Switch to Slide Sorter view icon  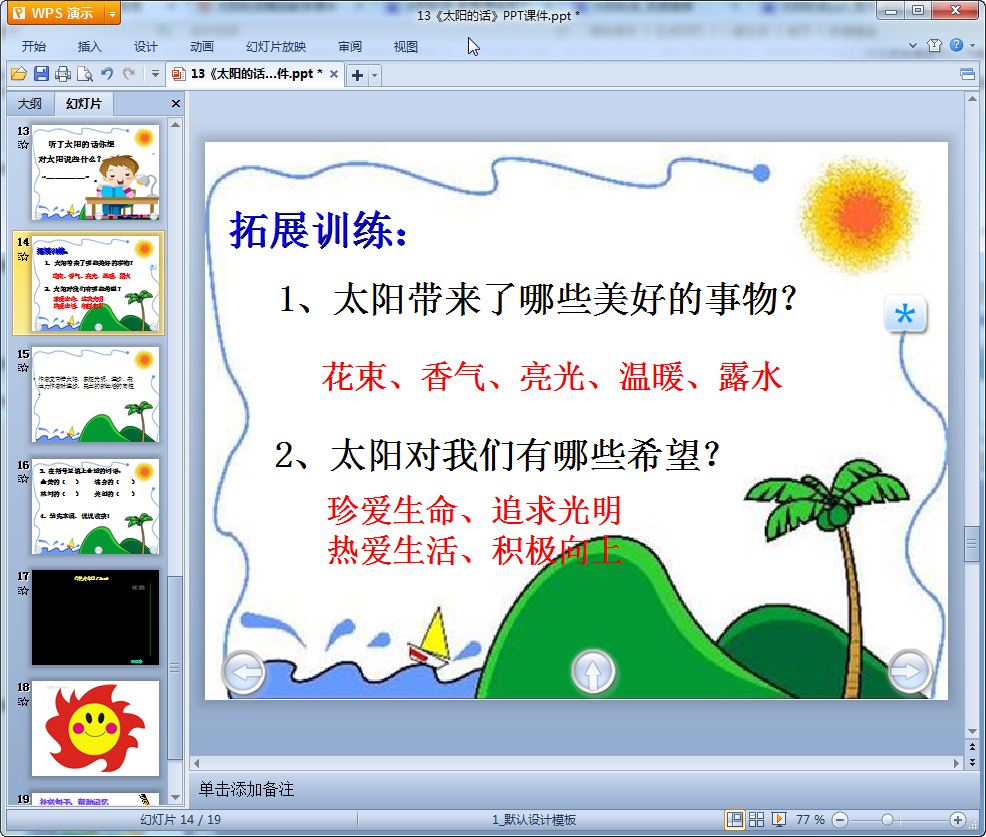point(756,819)
